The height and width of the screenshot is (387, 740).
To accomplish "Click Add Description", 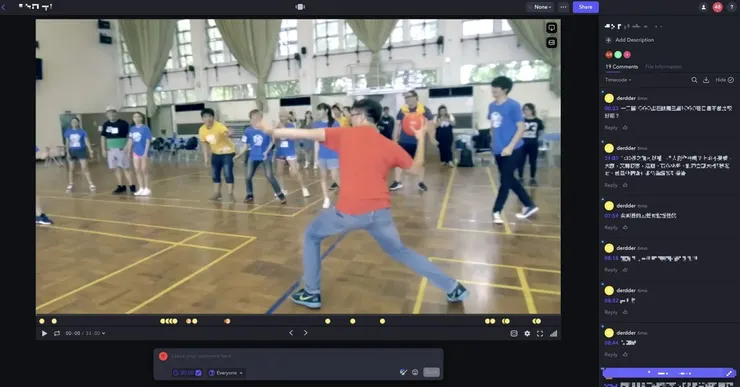I will (634, 40).
